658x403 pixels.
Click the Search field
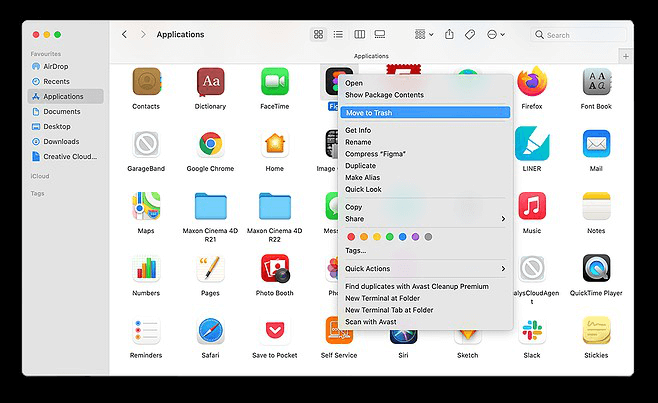pos(578,35)
